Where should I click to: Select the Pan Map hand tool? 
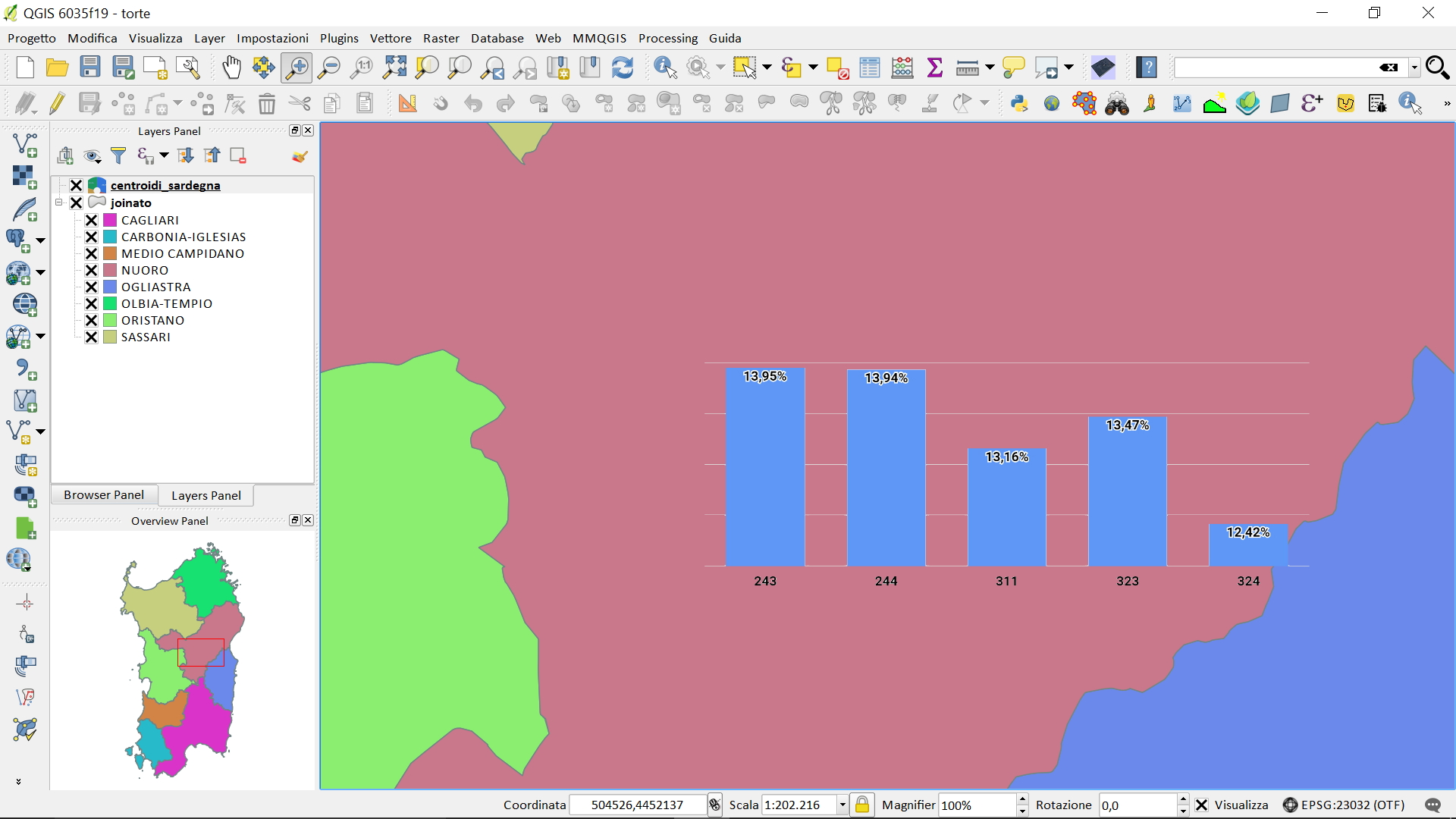pyautogui.click(x=231, y=67)
